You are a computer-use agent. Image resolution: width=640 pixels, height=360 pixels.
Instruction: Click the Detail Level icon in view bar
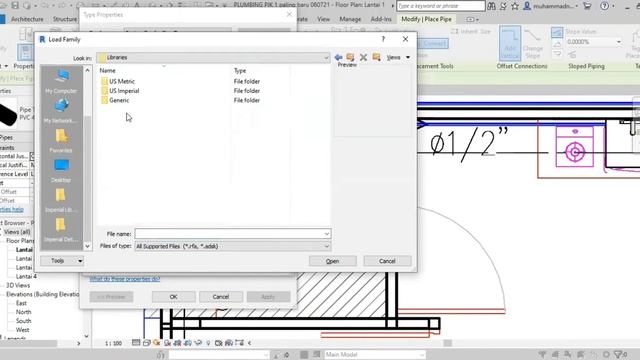136,343
